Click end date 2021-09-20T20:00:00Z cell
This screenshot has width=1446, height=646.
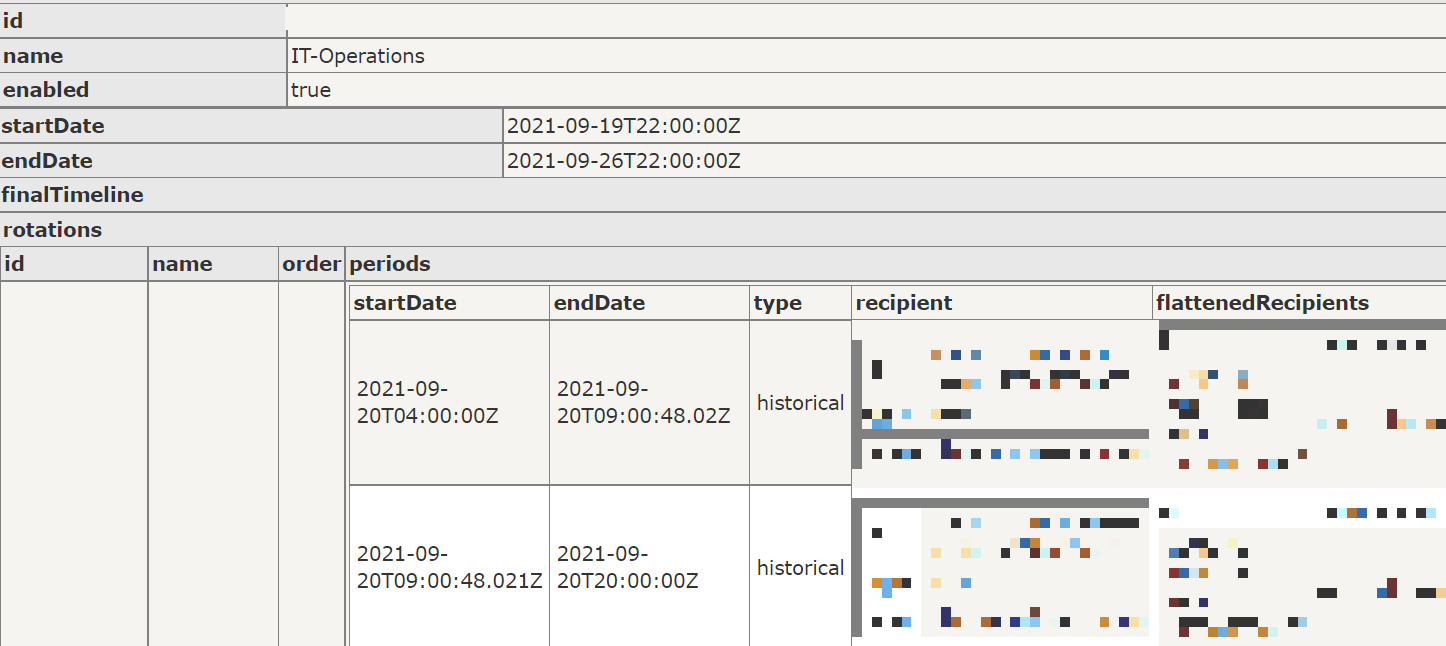[x=649, y=568]
